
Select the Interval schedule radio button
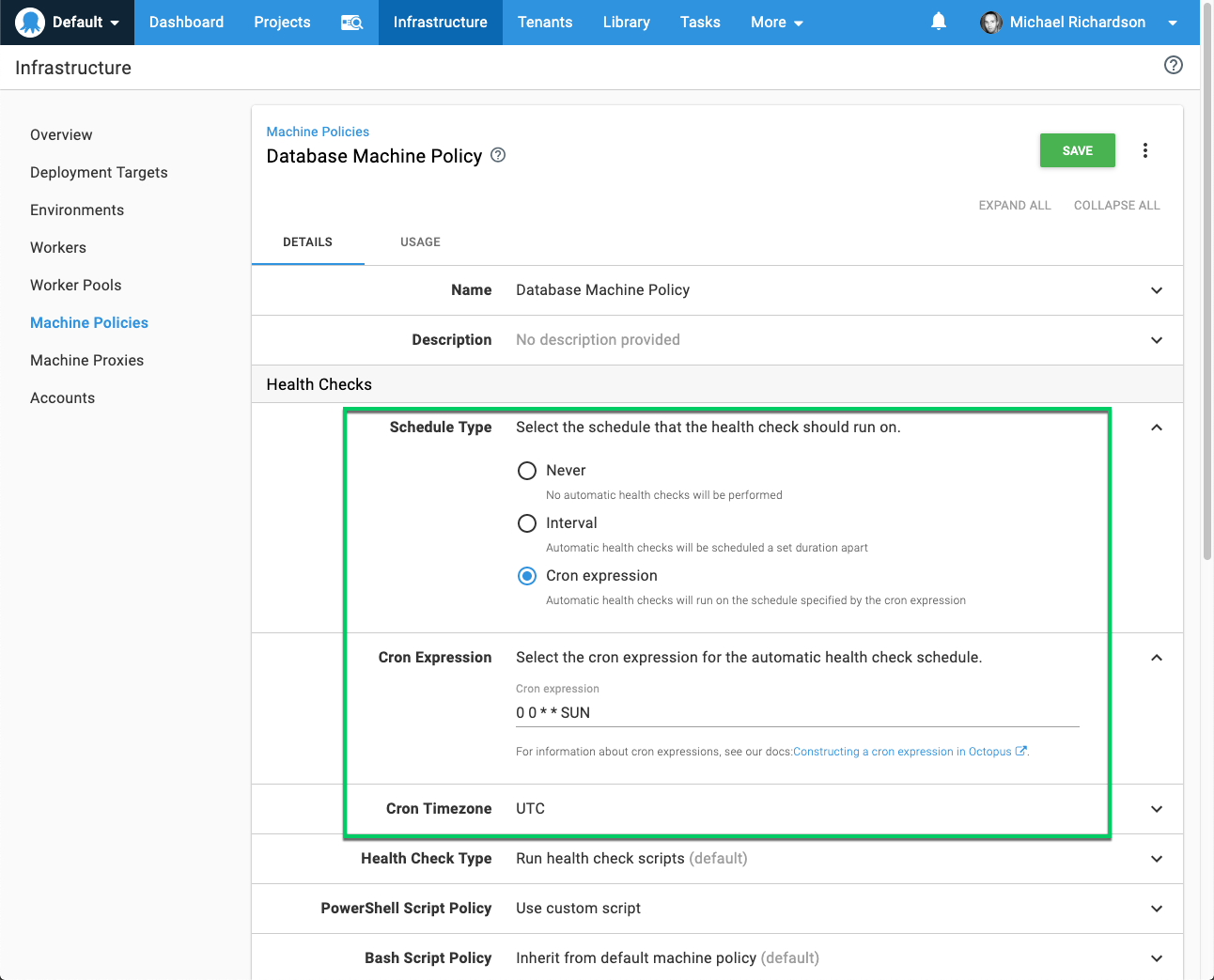tap(527, 523)
